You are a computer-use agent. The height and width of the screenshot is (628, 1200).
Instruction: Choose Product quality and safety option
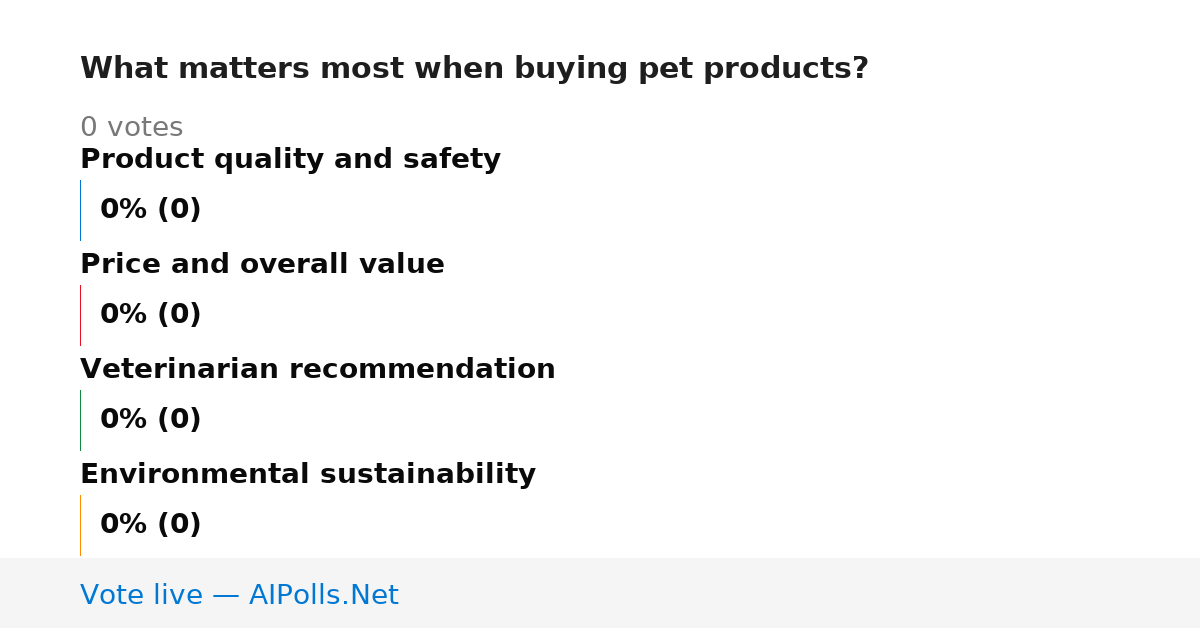(x=290, y=160)
